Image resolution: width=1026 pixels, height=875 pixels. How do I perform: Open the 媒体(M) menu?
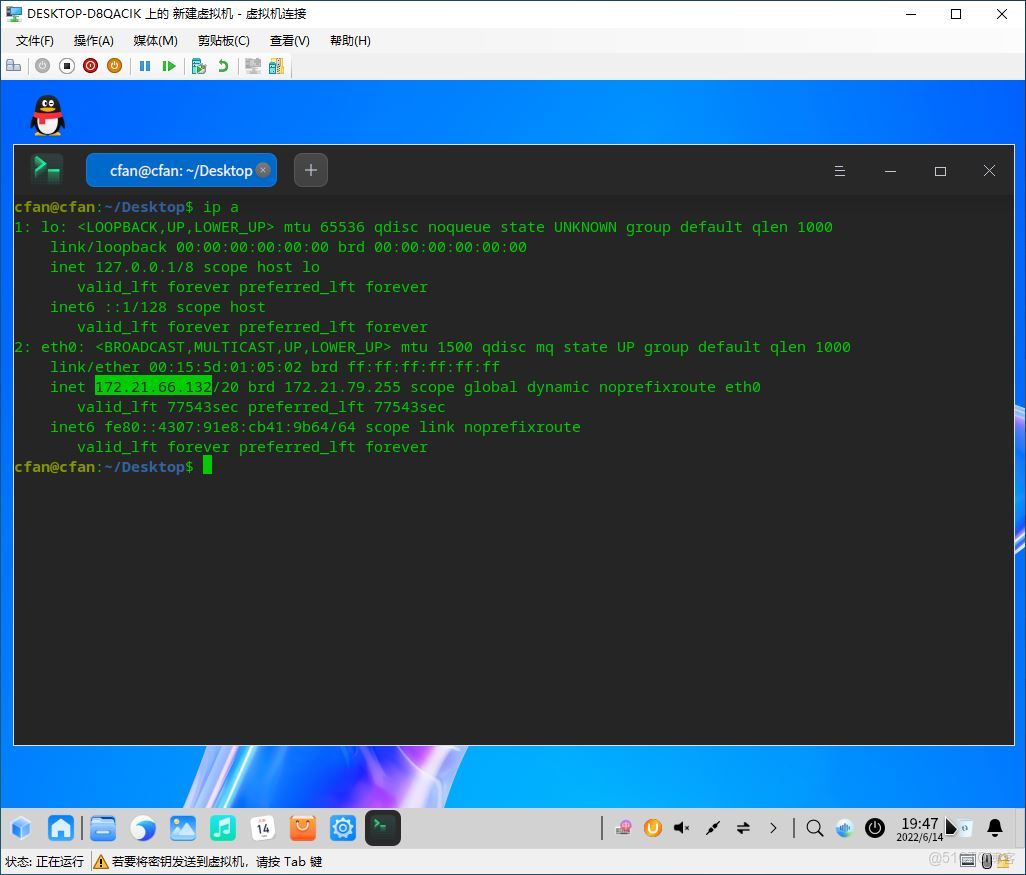tap(154, 40)
